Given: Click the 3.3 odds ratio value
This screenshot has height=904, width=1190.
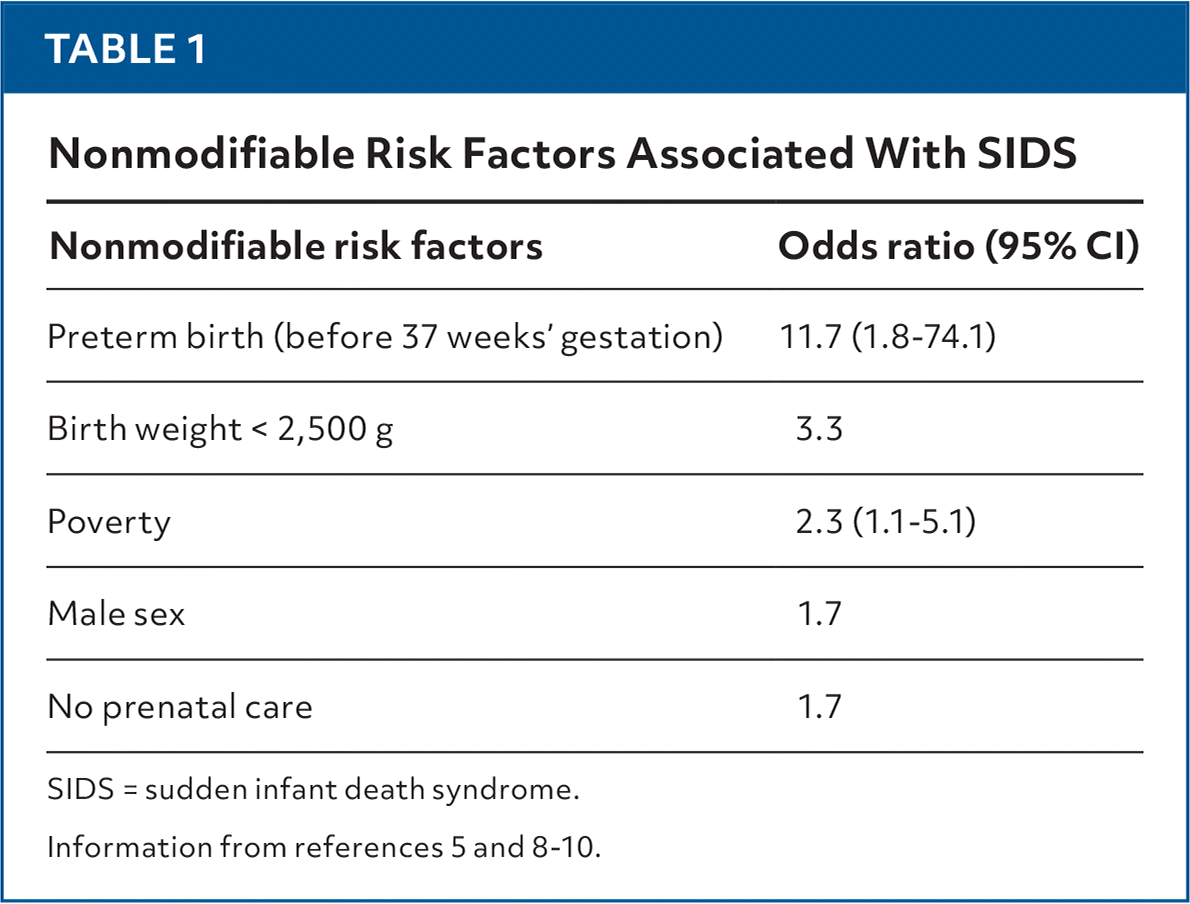Looking at the screenshot, I should tap(819, 429).
